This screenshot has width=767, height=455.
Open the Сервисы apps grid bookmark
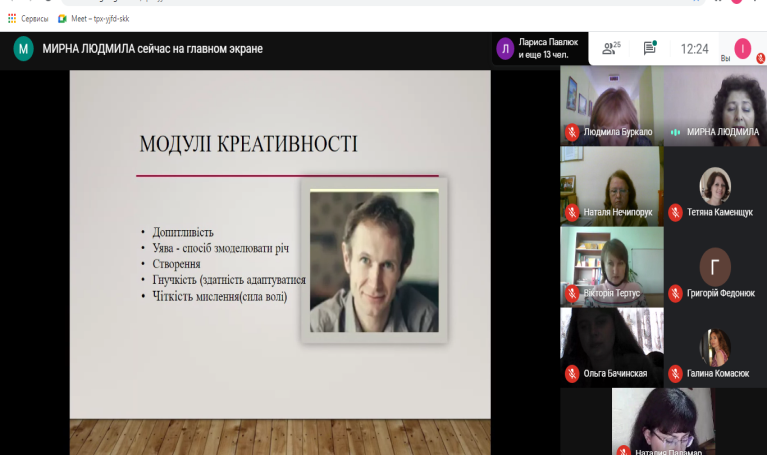point(28,19)
